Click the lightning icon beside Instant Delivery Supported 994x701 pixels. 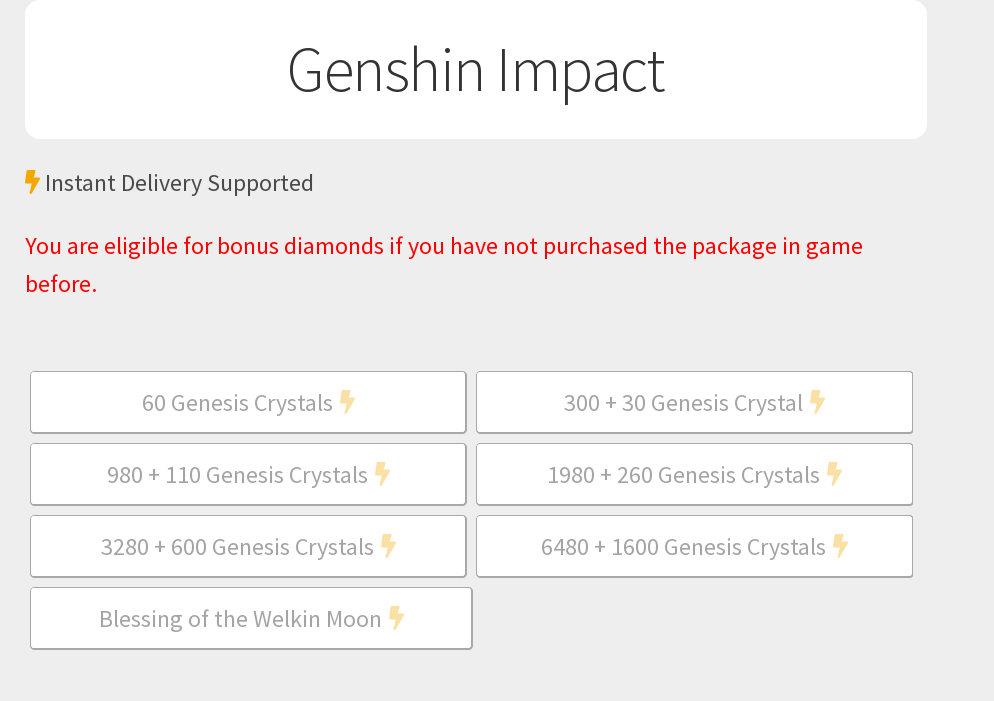(x=32, y=182)
